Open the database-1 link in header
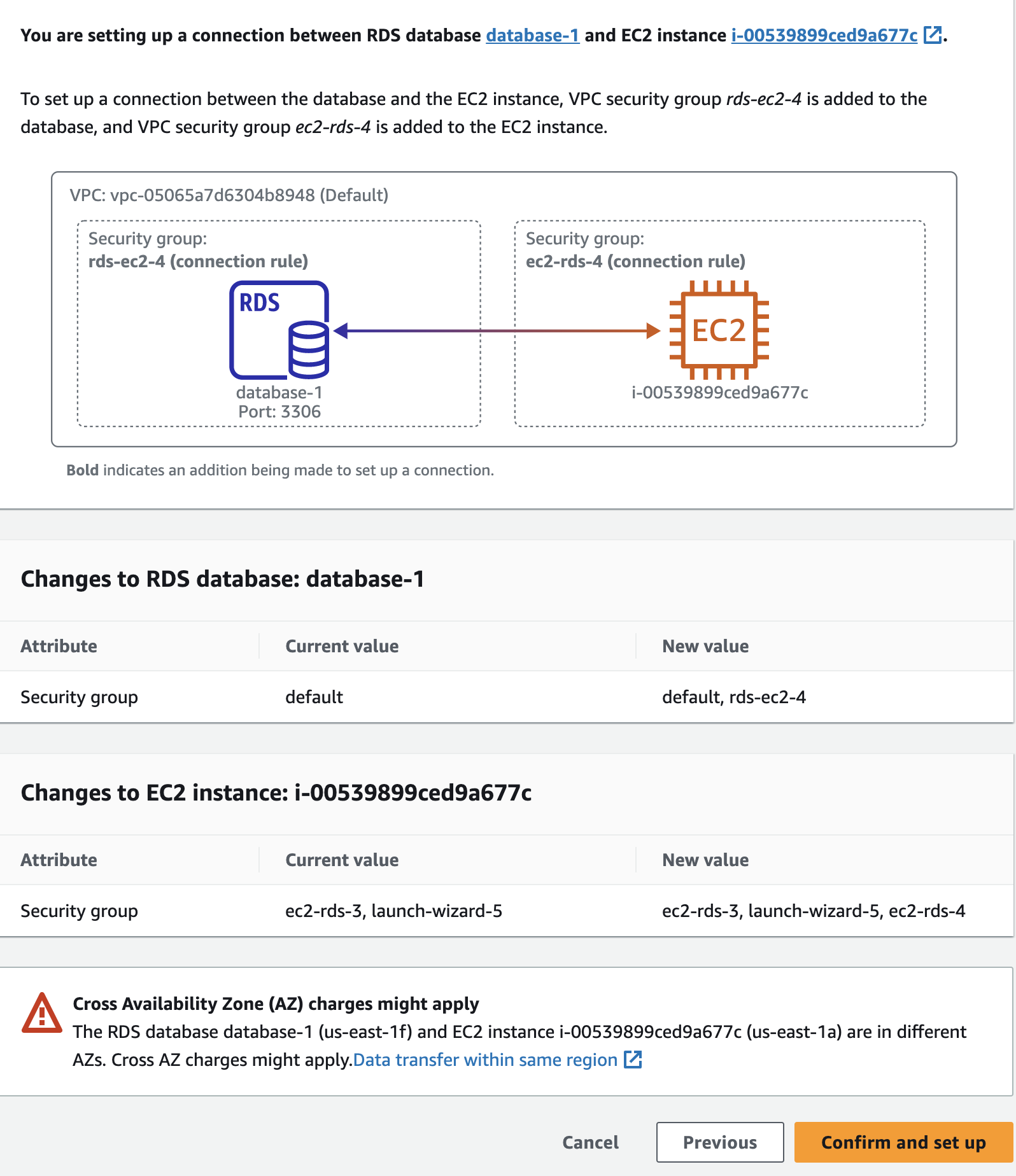This screenshot has height=1176, width=1016. point(532,35)
